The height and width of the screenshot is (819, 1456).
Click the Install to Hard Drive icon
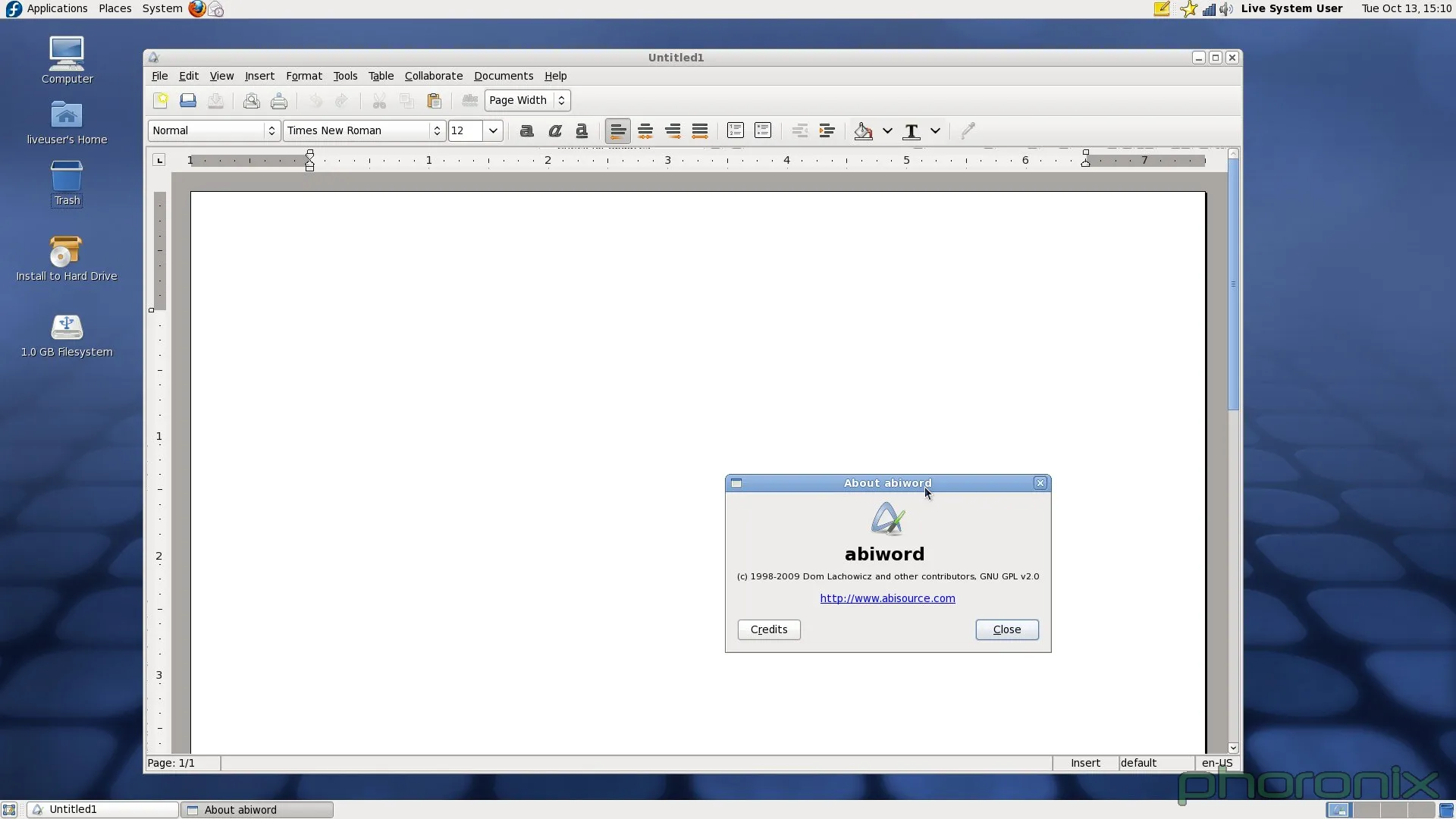(67, 259)
